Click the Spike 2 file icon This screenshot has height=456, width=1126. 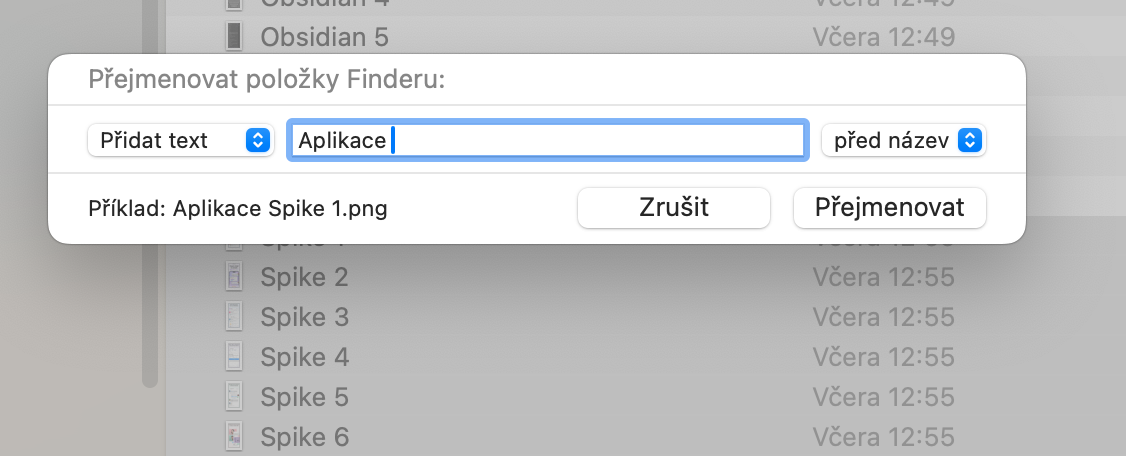[234, 277]
